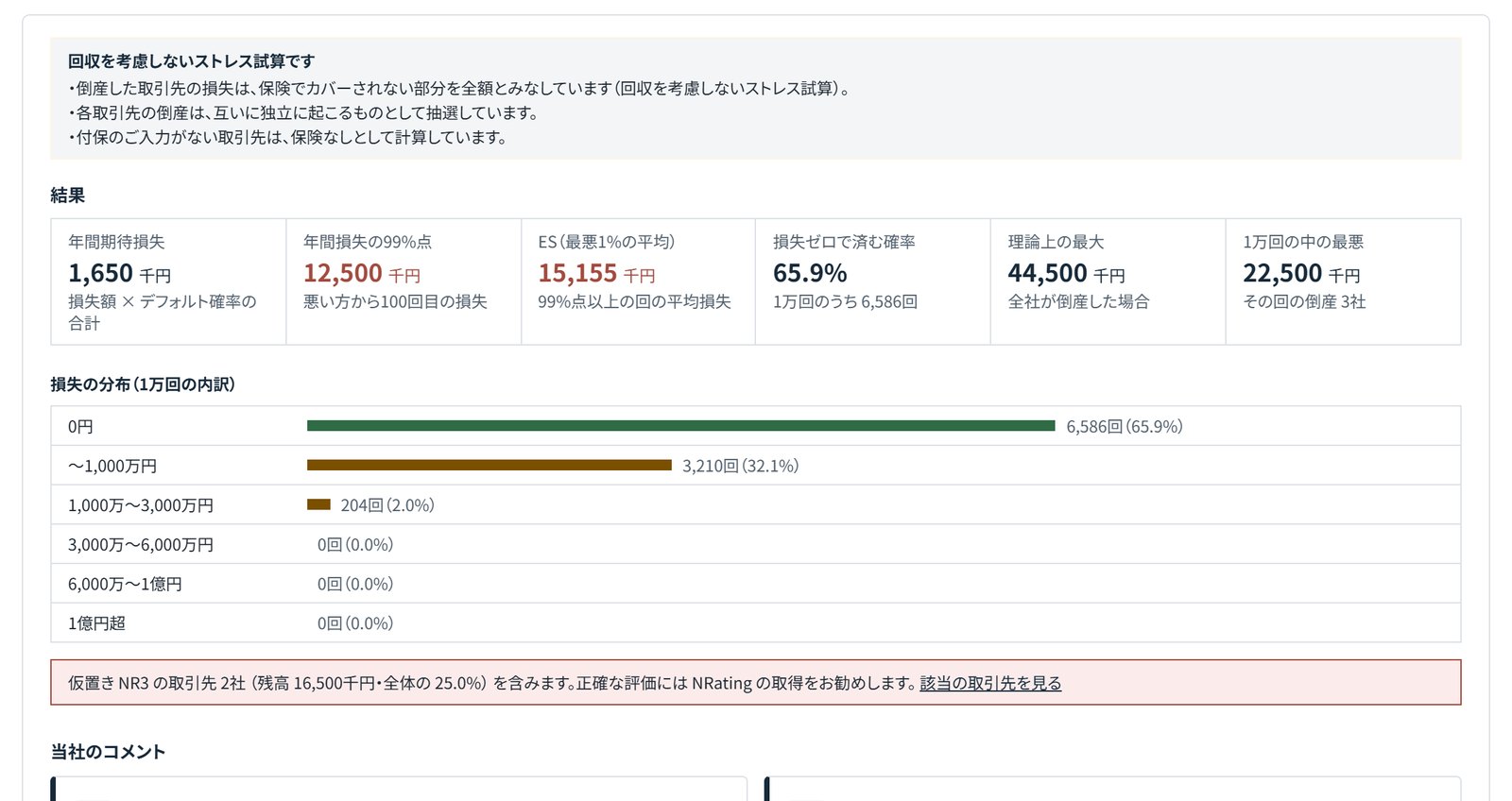The height and width of the screenshot is (801, 1512).
Task: Click the red 12,500 千円 value
Action: (362, 273)
